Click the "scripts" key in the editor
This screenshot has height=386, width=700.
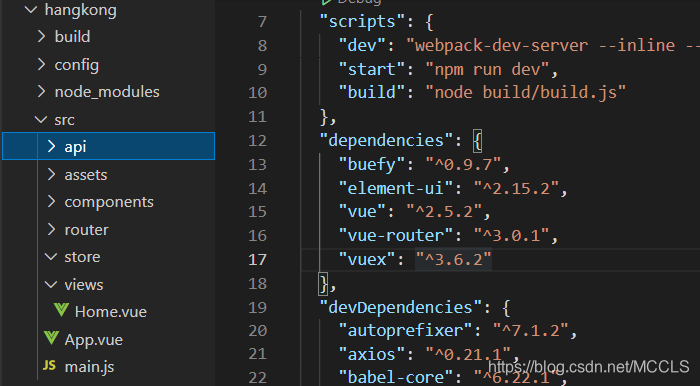pyautogui.click(x=362, y=21)
